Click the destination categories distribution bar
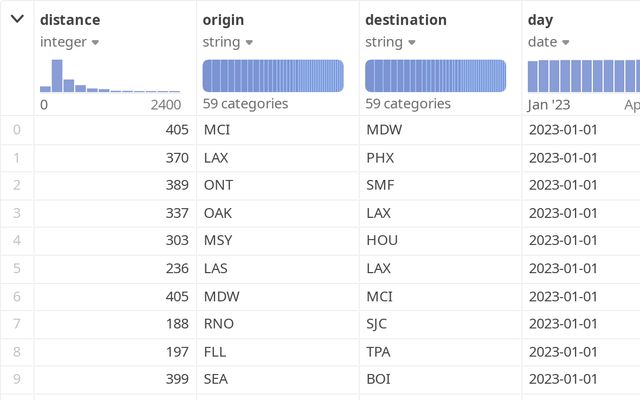The width and height of the screenshot is (640, 400). [x=436, y=76]
